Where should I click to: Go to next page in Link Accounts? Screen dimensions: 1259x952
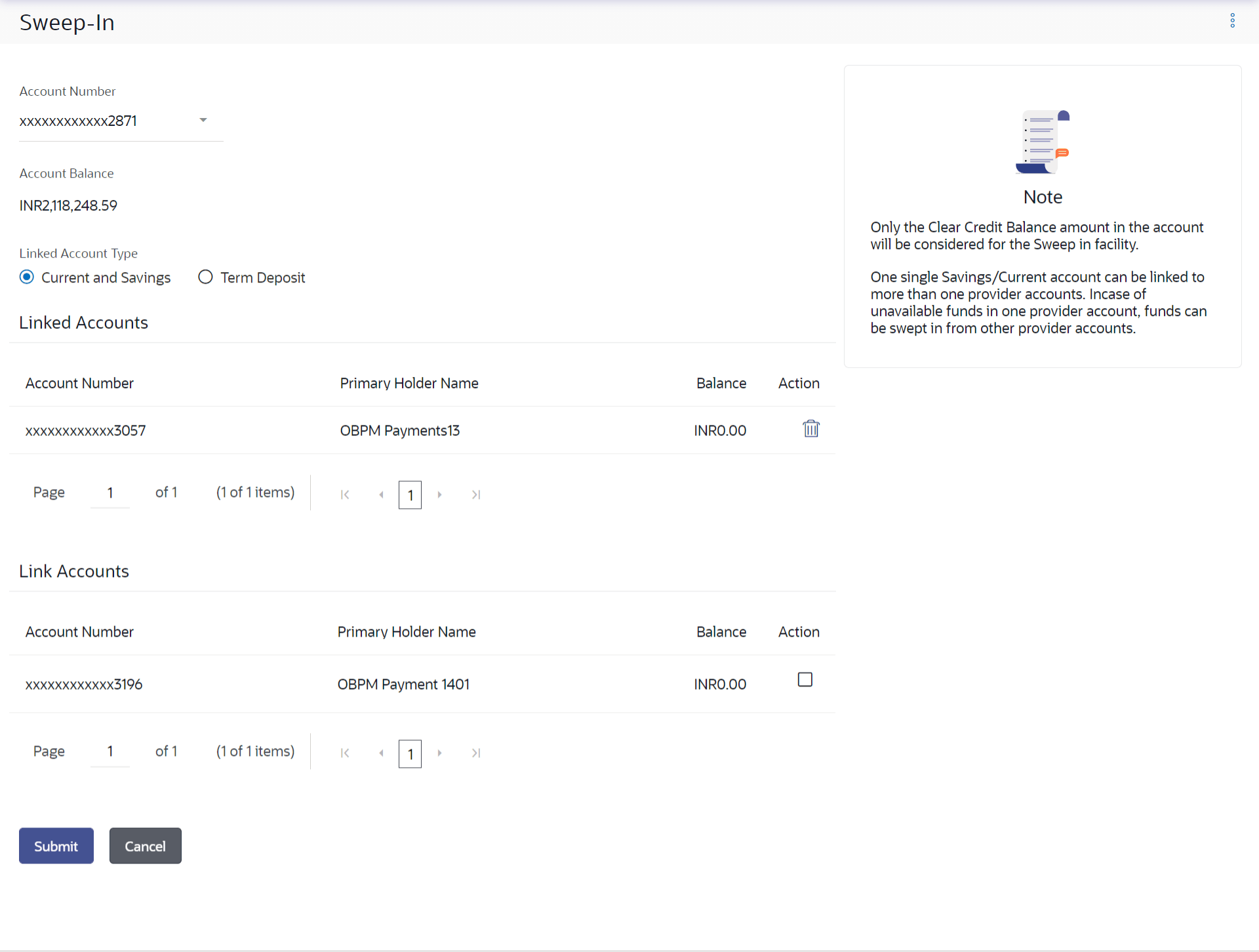coord(439,753)
